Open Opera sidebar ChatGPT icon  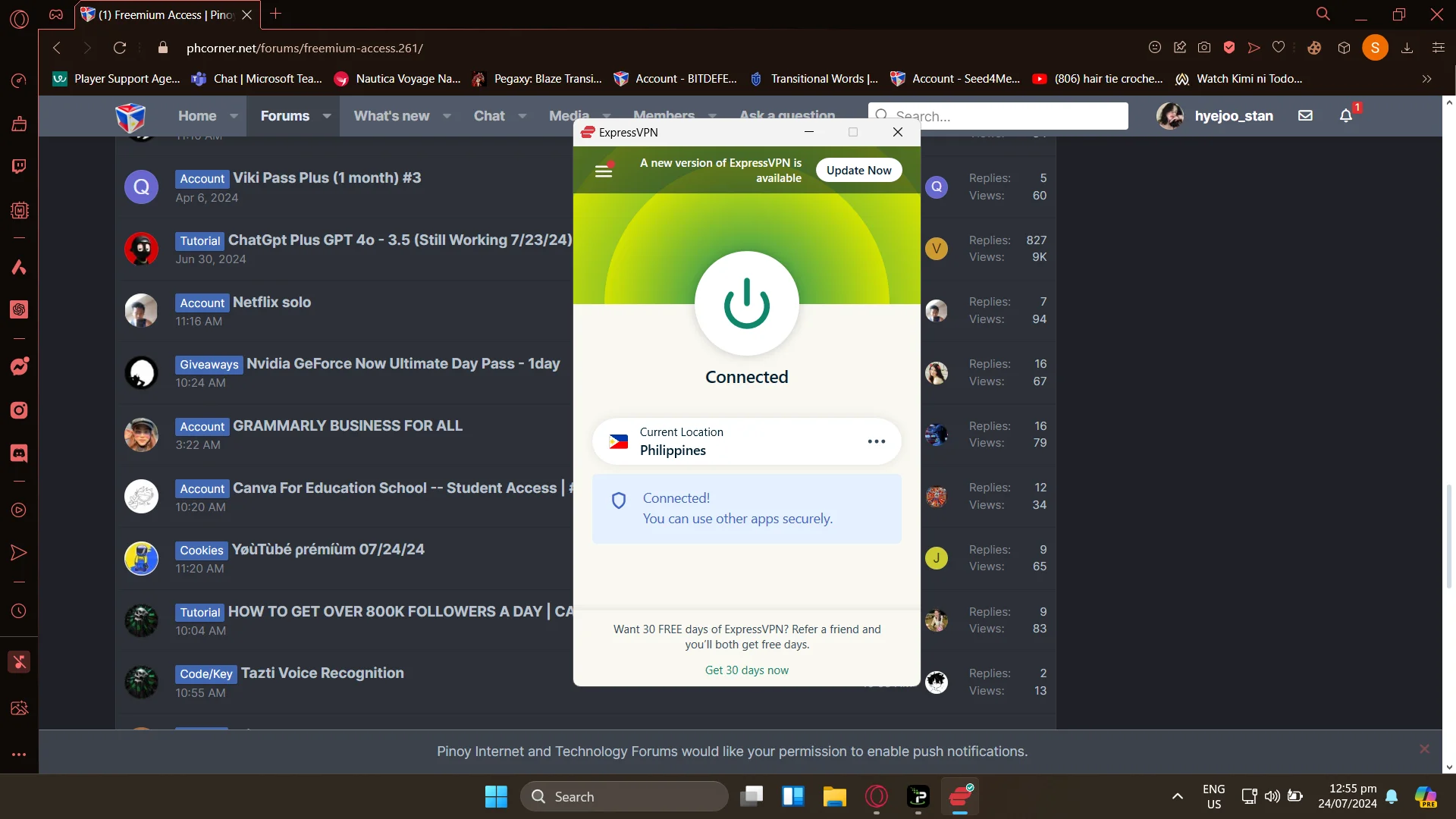pos(19,309)
